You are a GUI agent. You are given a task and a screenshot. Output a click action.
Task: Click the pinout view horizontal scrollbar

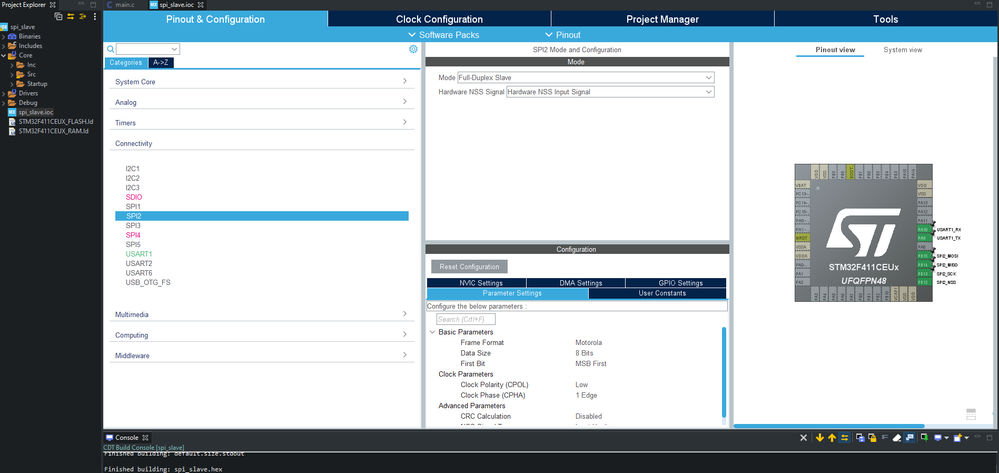click(829, 426)
